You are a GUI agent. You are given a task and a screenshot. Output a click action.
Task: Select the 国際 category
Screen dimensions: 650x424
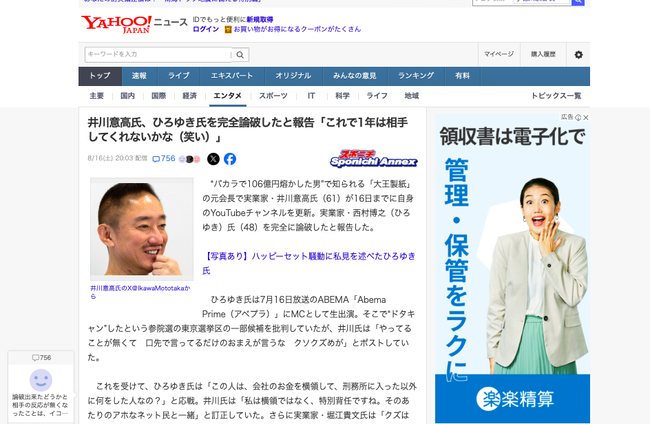pyautogui.click(x=159, y=96)
